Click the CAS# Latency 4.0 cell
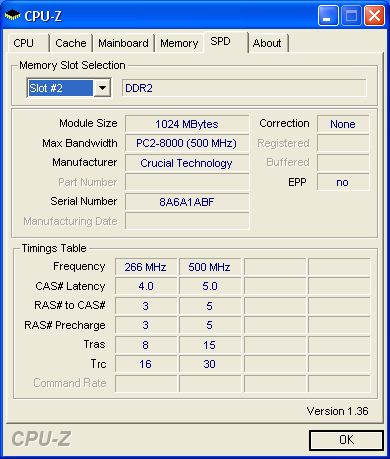390x459 pixels. point(146,286)
